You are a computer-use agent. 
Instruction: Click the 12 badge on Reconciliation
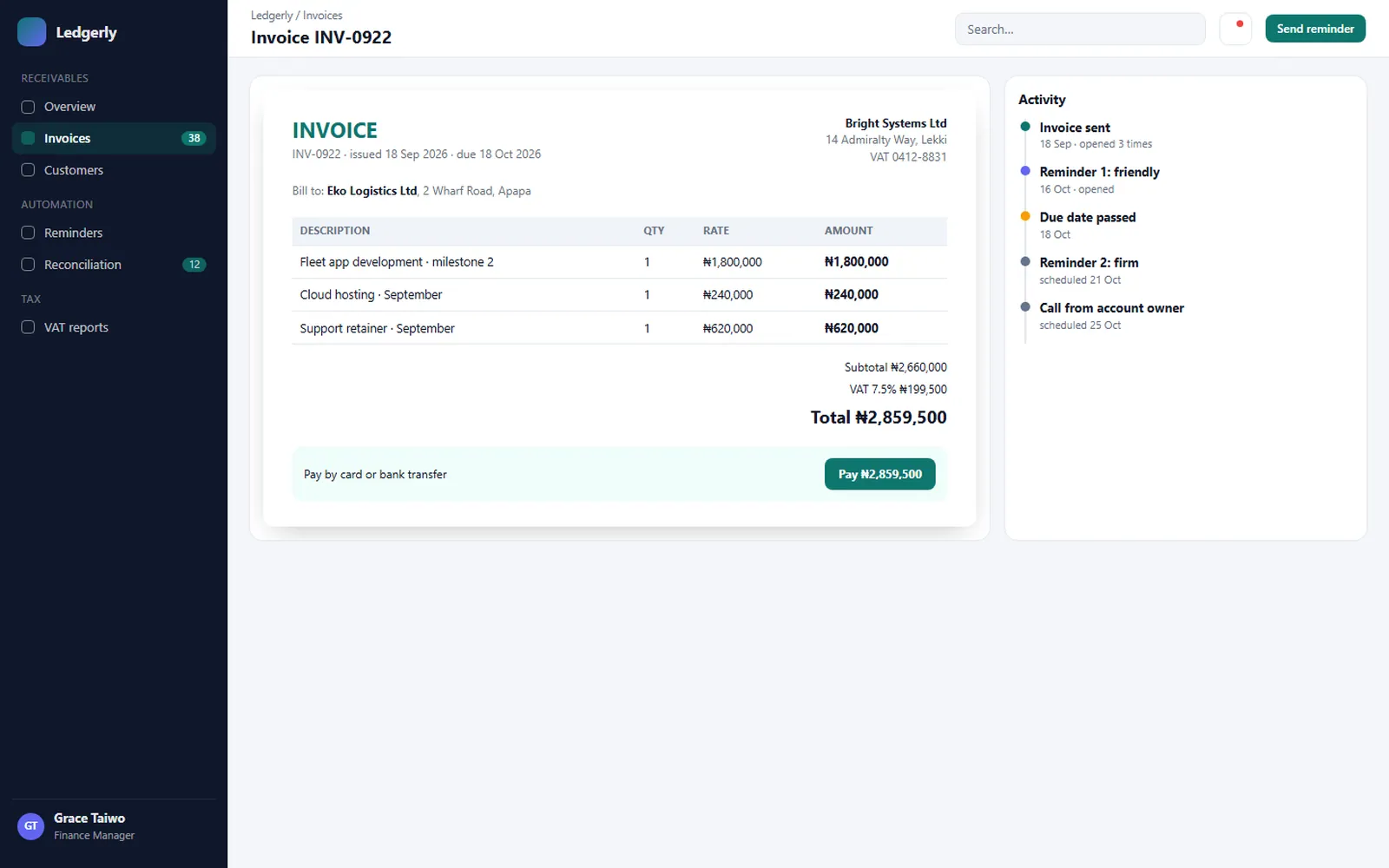click(x=194, y=265)
